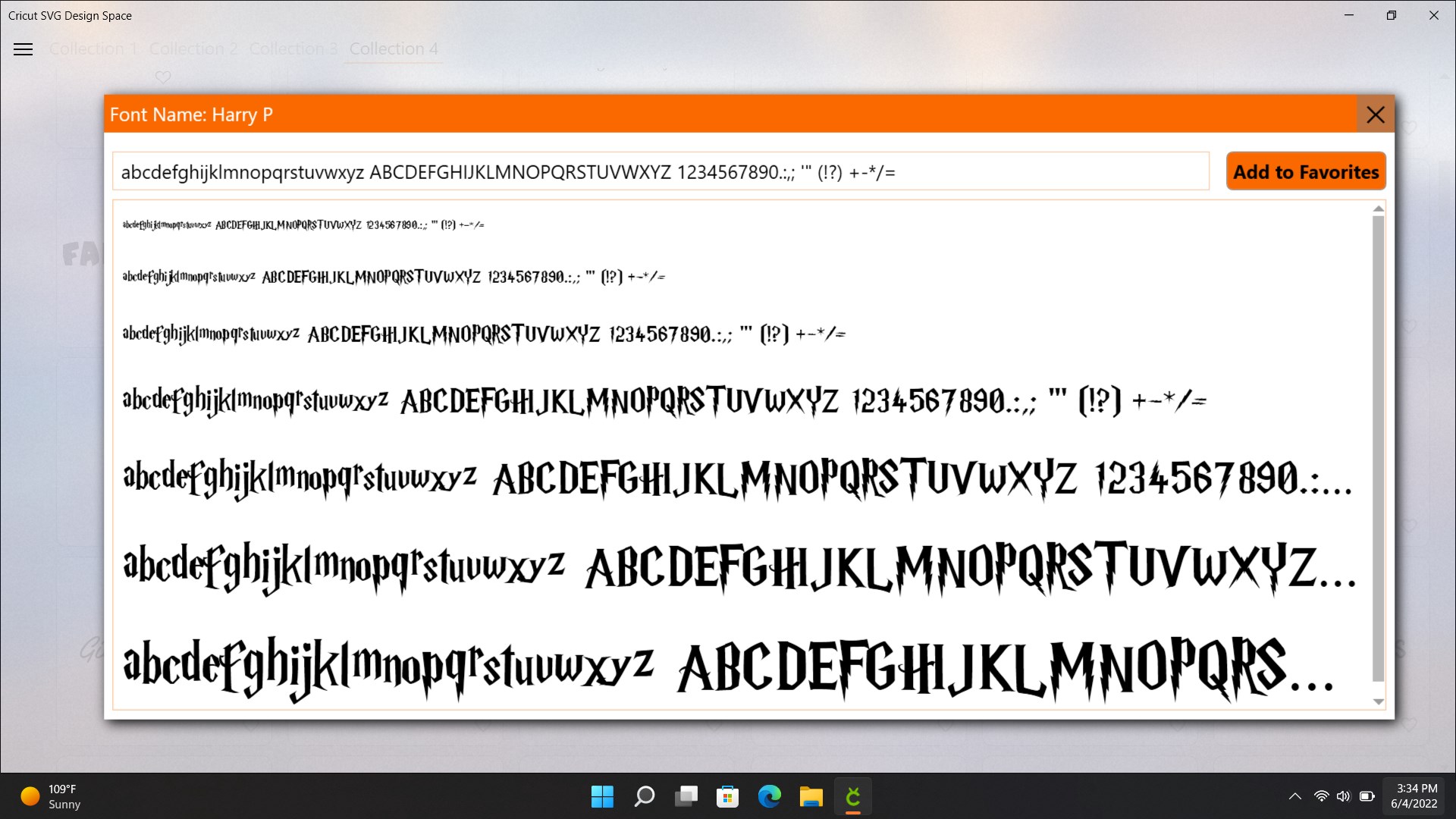Launch Microsoft Edge from the taskbar

point(770,796)
